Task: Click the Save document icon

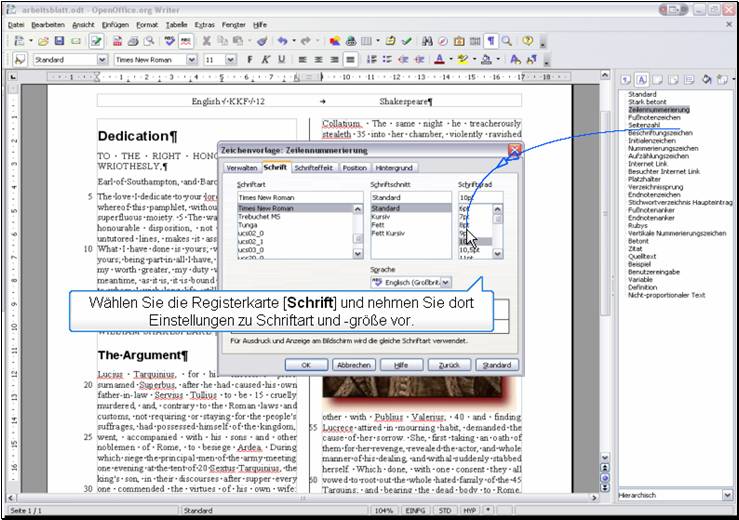Action: 60,41
